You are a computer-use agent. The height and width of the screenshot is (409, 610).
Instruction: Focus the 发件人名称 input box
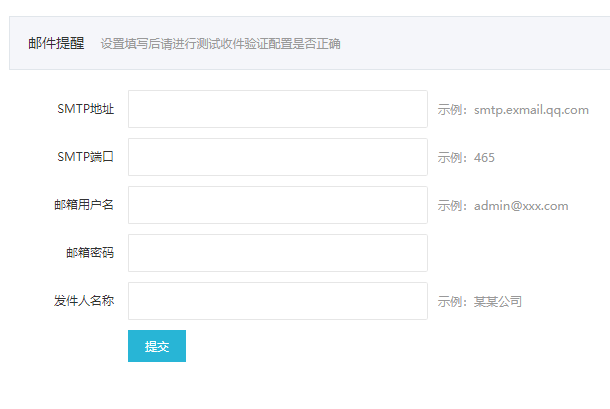point(277,301)
